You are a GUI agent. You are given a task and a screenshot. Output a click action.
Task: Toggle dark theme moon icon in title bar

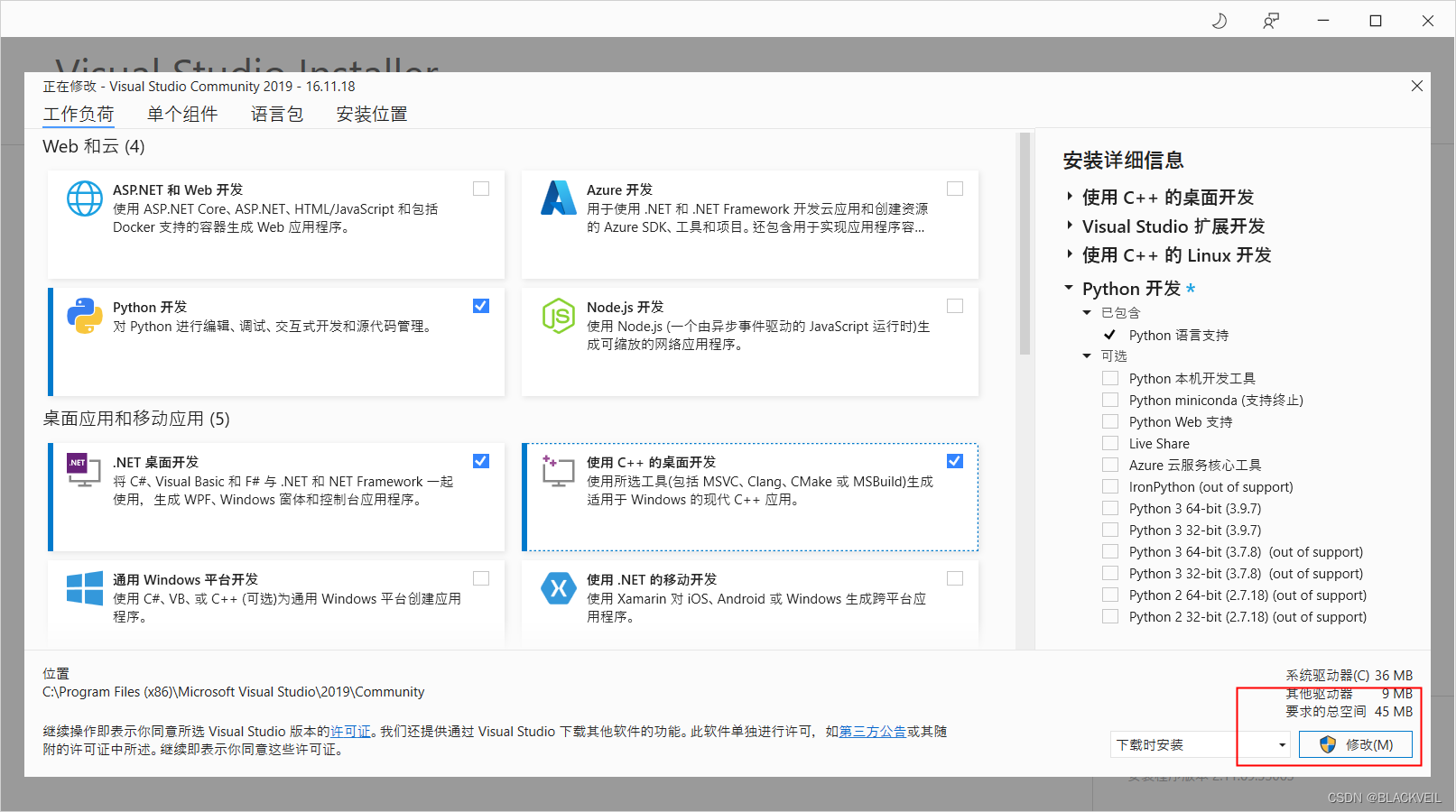[1220, 21]
